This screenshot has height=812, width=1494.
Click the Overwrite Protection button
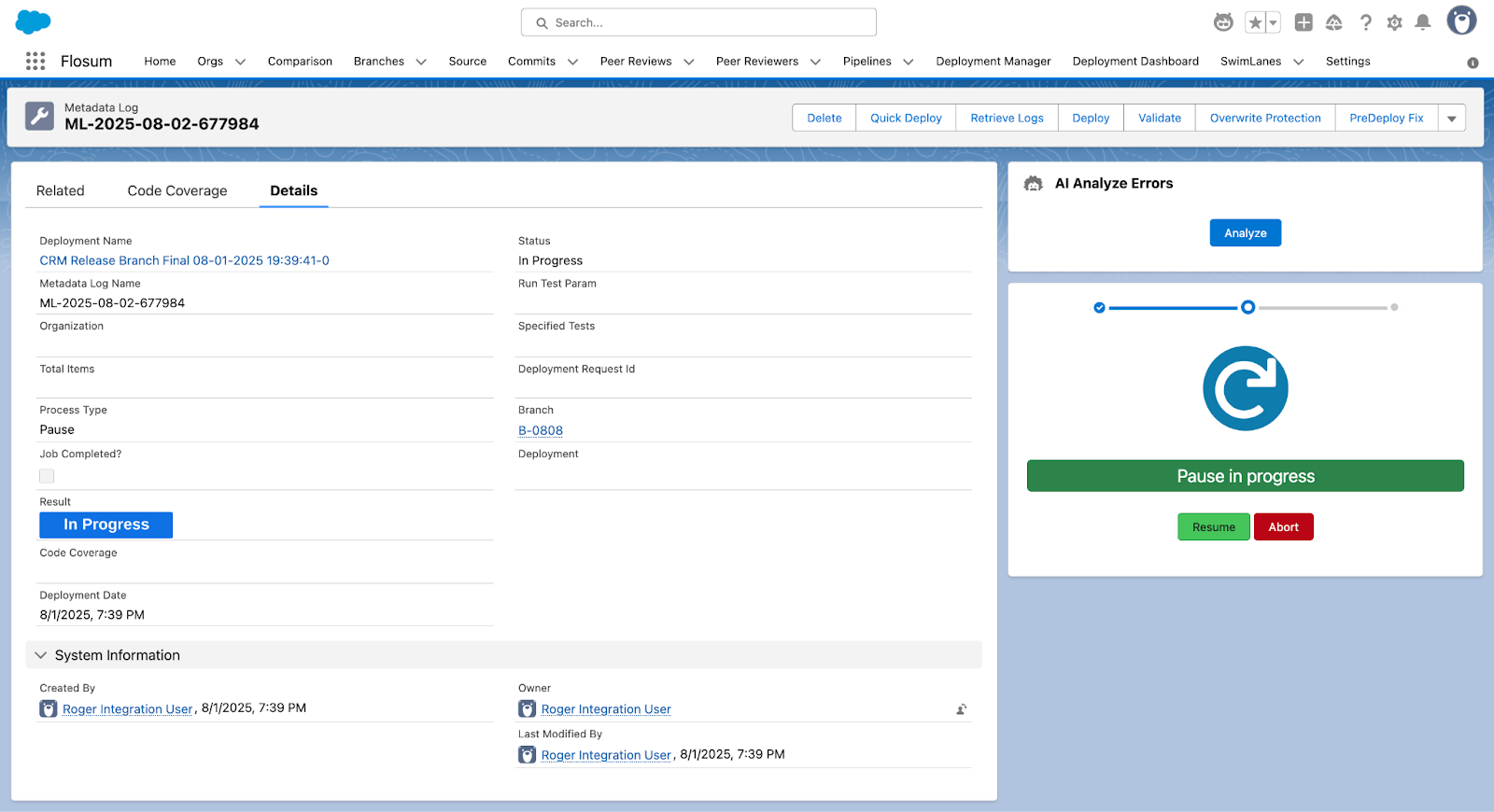pos(1265,119)
